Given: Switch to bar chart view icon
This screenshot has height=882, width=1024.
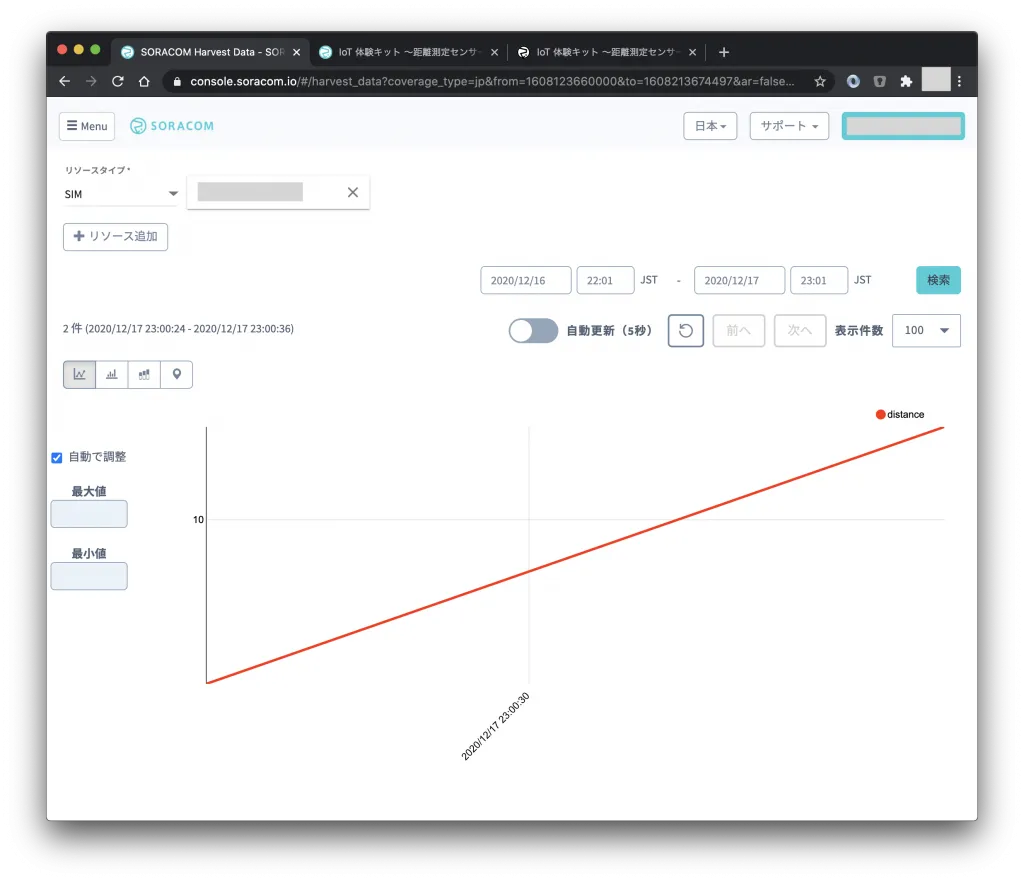Looking at the screenshot, I should tap(112, 374).
